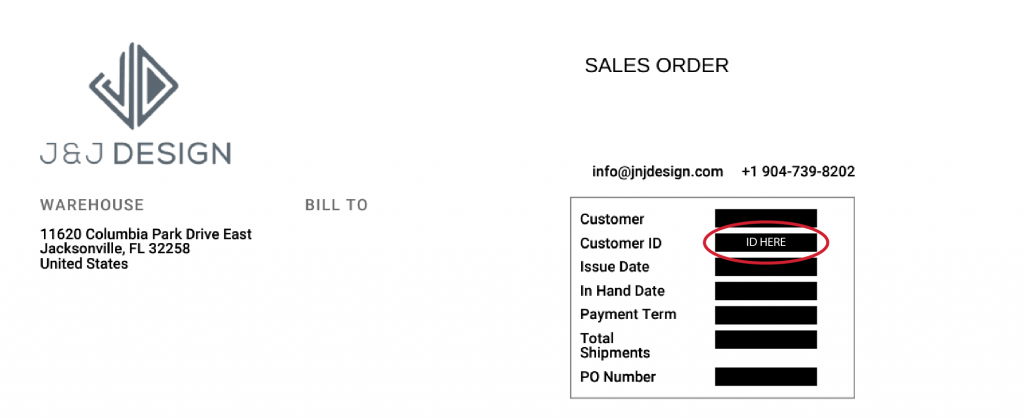1024x418 pixels.
Task: Select the redacted Issue Date field
Action: (766, 267)
